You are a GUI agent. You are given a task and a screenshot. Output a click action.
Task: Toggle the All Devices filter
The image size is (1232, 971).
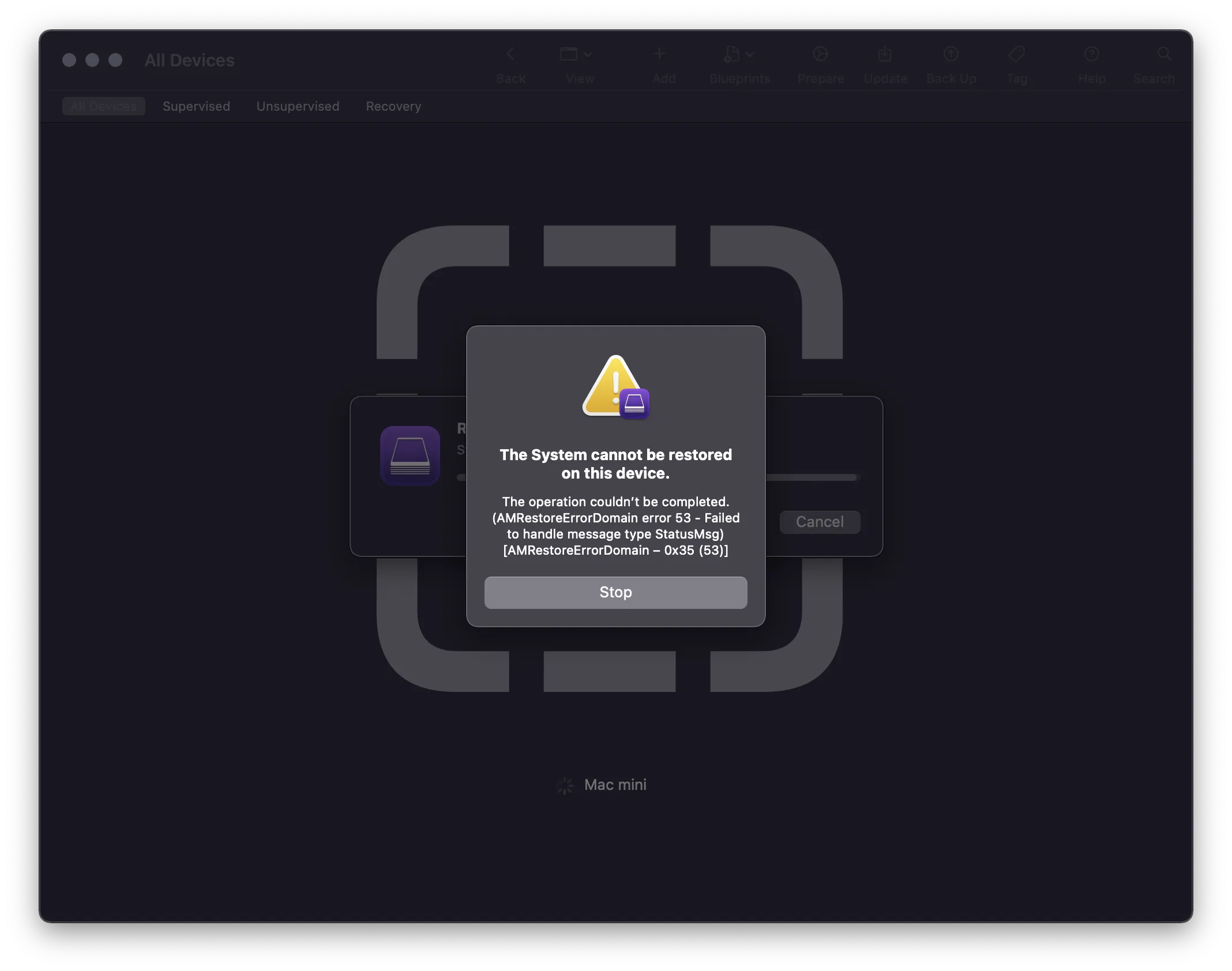pos(103,106)
